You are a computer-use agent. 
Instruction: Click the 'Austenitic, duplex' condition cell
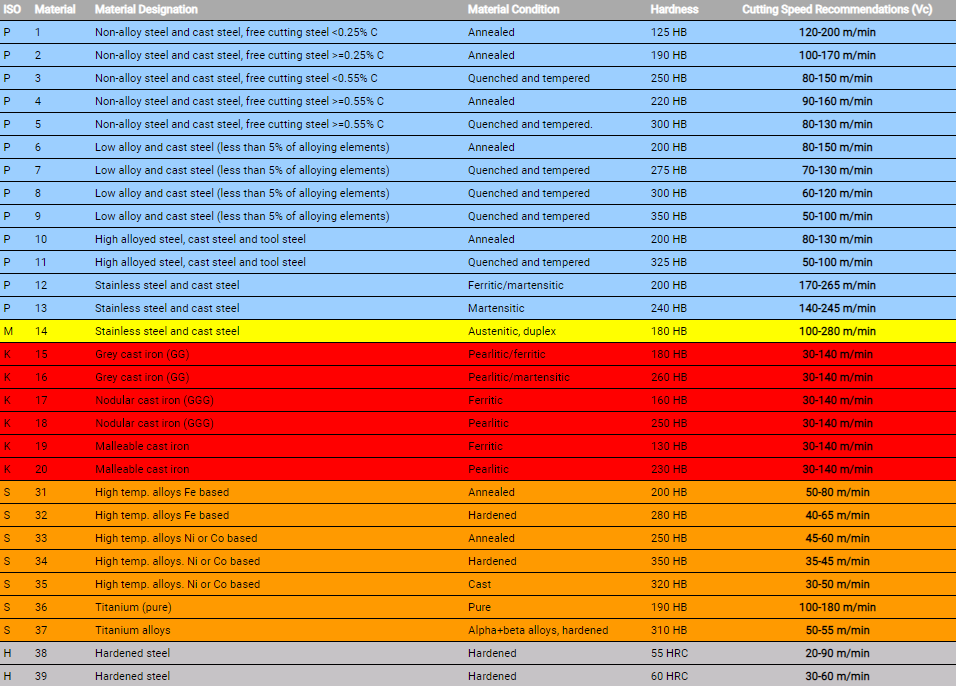[x=512, y=332]
